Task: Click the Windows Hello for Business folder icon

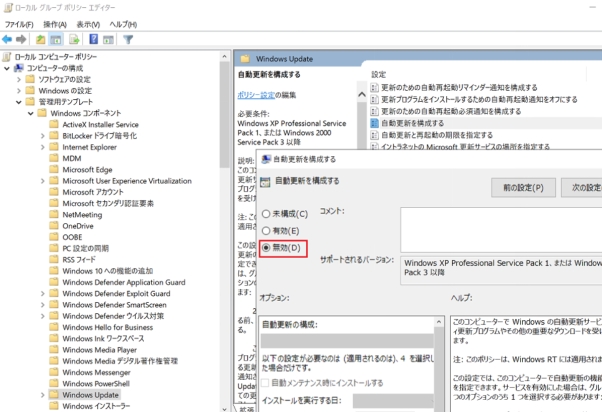Action: (x=54, y=327)
